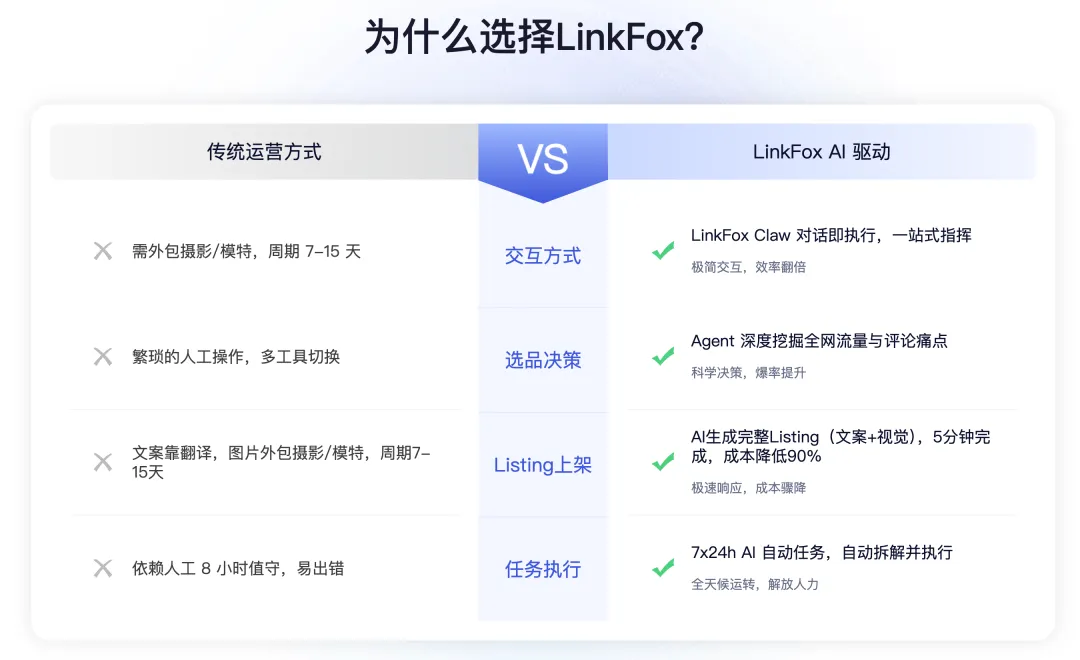The width and height of the screenshot is (1080, 660).
Task: Click the green checkmark beside AI生成完整Listing
Action: (x=663, y=462)
